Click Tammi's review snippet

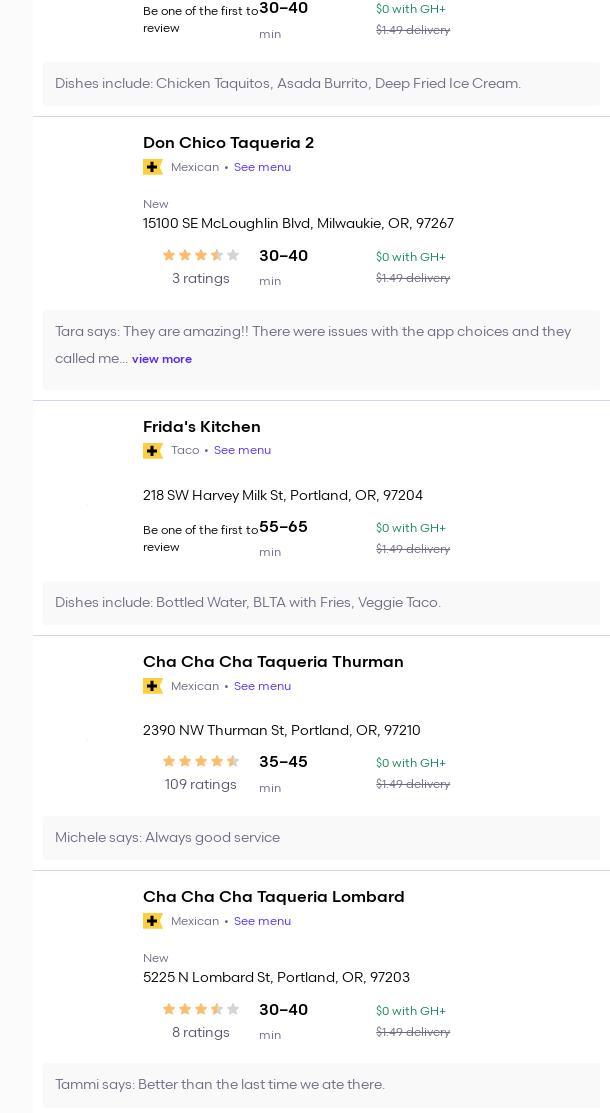[220, 1085]
